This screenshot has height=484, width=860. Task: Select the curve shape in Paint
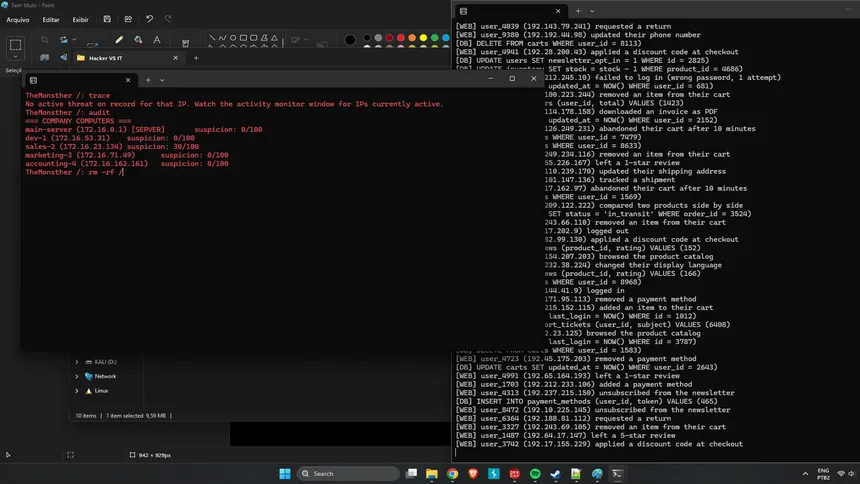pos(222,38)
